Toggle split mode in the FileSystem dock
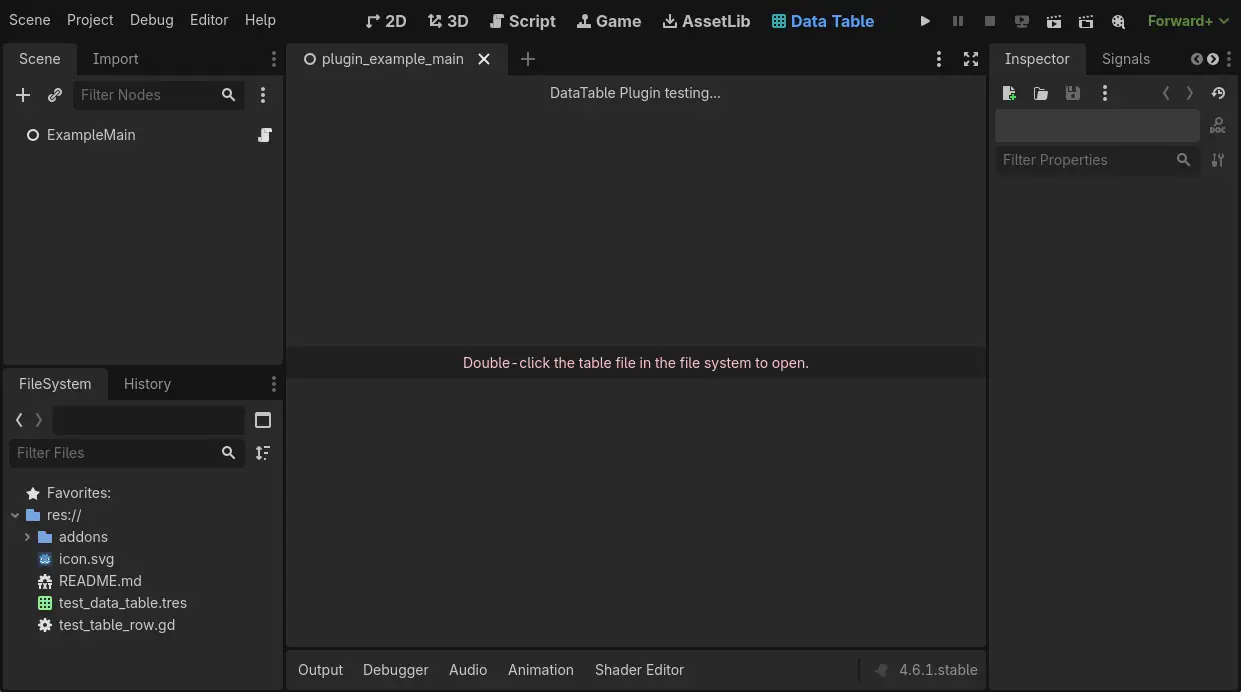 pos(263,420)
